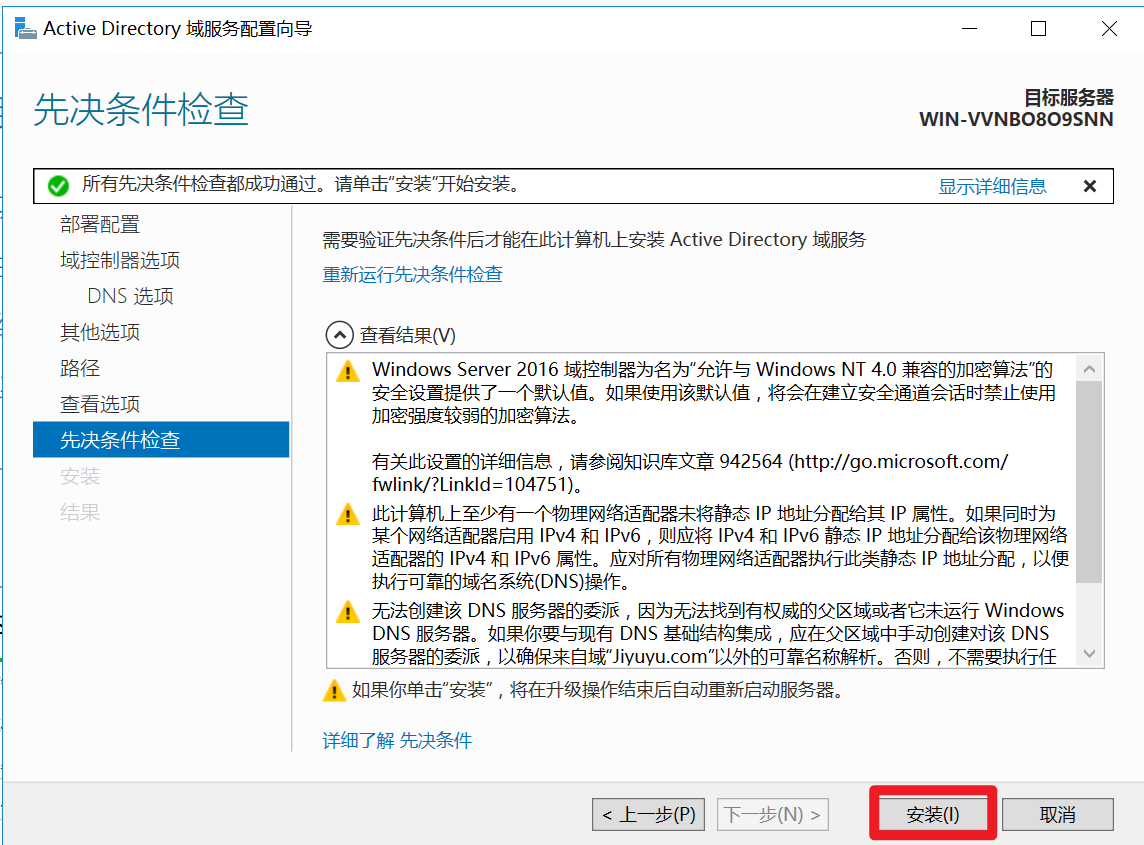1144x845 pixels.
Task: Click the disabled 安装 sidebar step
Action: [80, 476]
